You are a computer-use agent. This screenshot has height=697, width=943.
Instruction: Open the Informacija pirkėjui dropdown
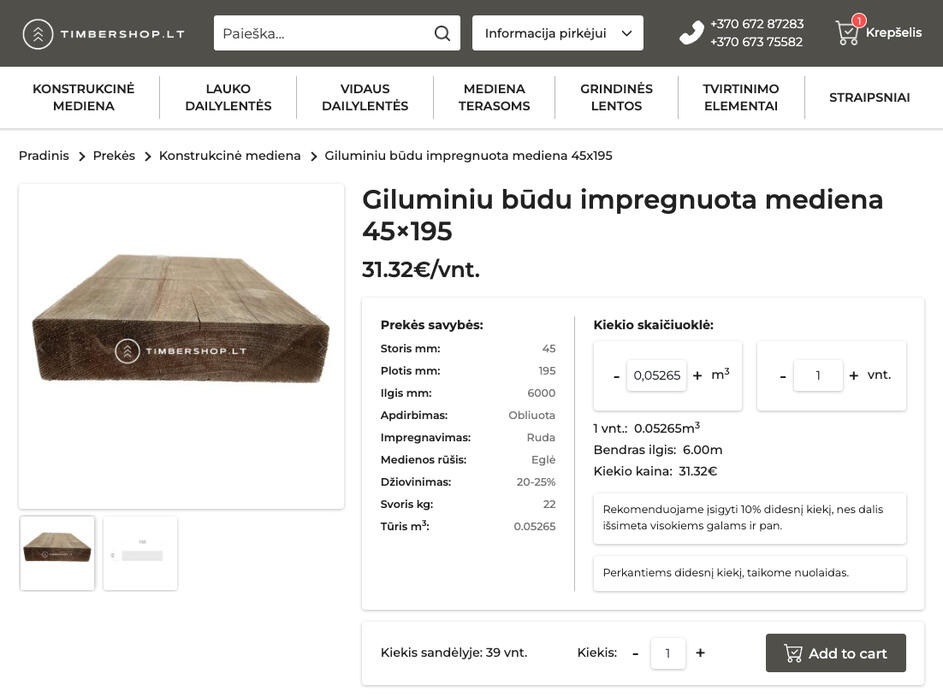tap(556, 32)
